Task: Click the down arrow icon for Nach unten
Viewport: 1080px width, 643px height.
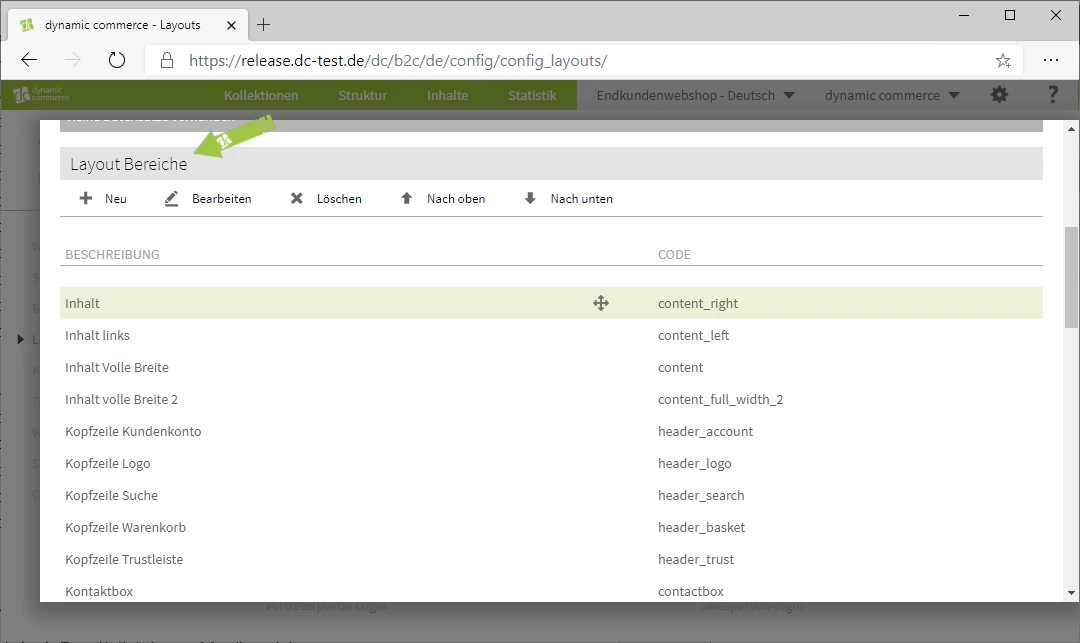Action: [530, 198]
